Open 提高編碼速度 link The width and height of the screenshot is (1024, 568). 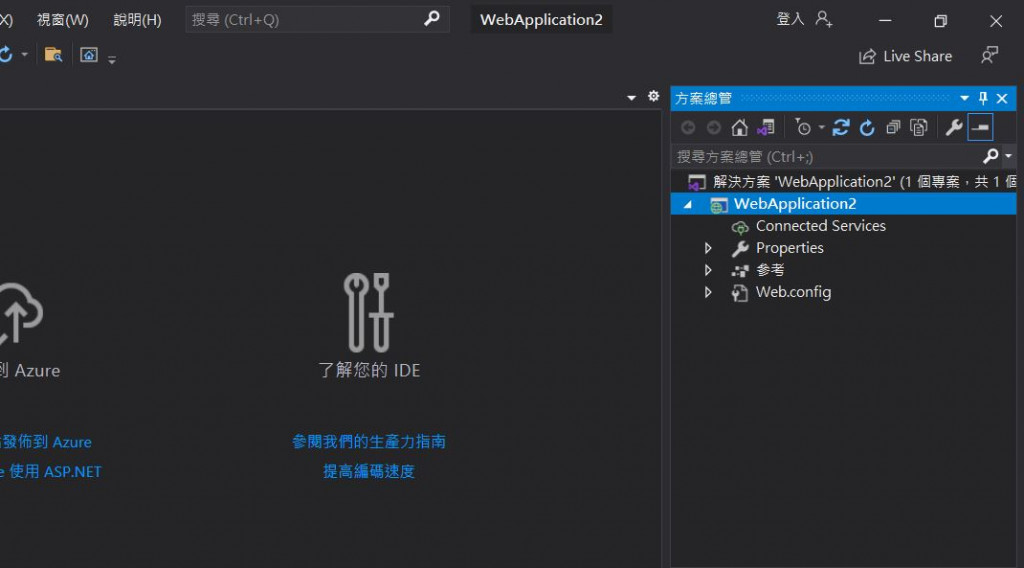click(x=369, y=471)
